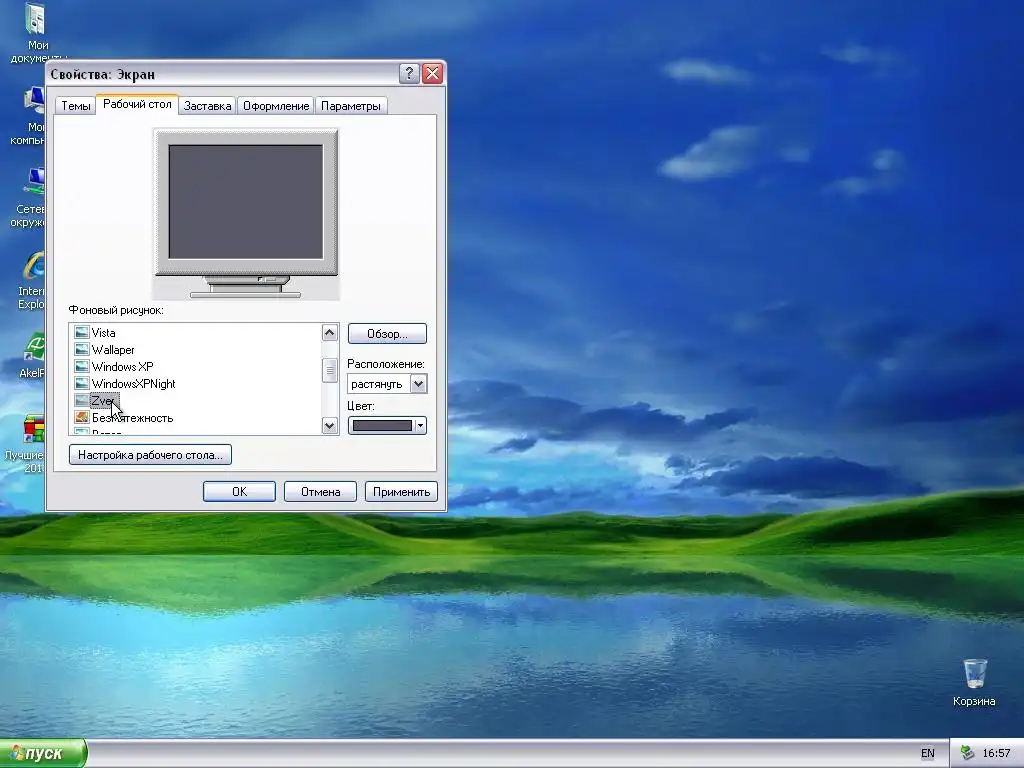Image resolution: width=1024 pixels, height=768 pixels.
Task: Open the Пуск start menu
Action: point(43,753)
